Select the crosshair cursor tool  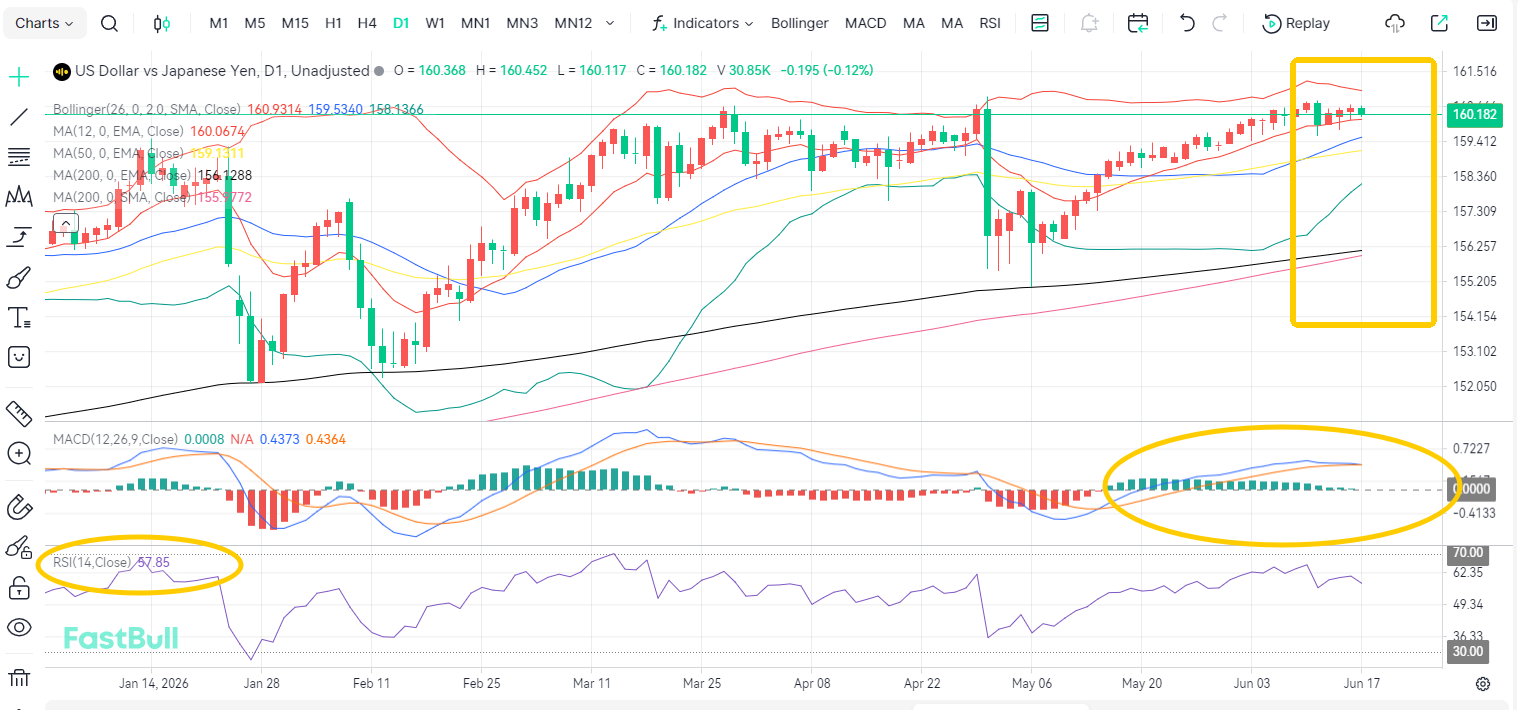pyautogui.click(x=18, y=76)
